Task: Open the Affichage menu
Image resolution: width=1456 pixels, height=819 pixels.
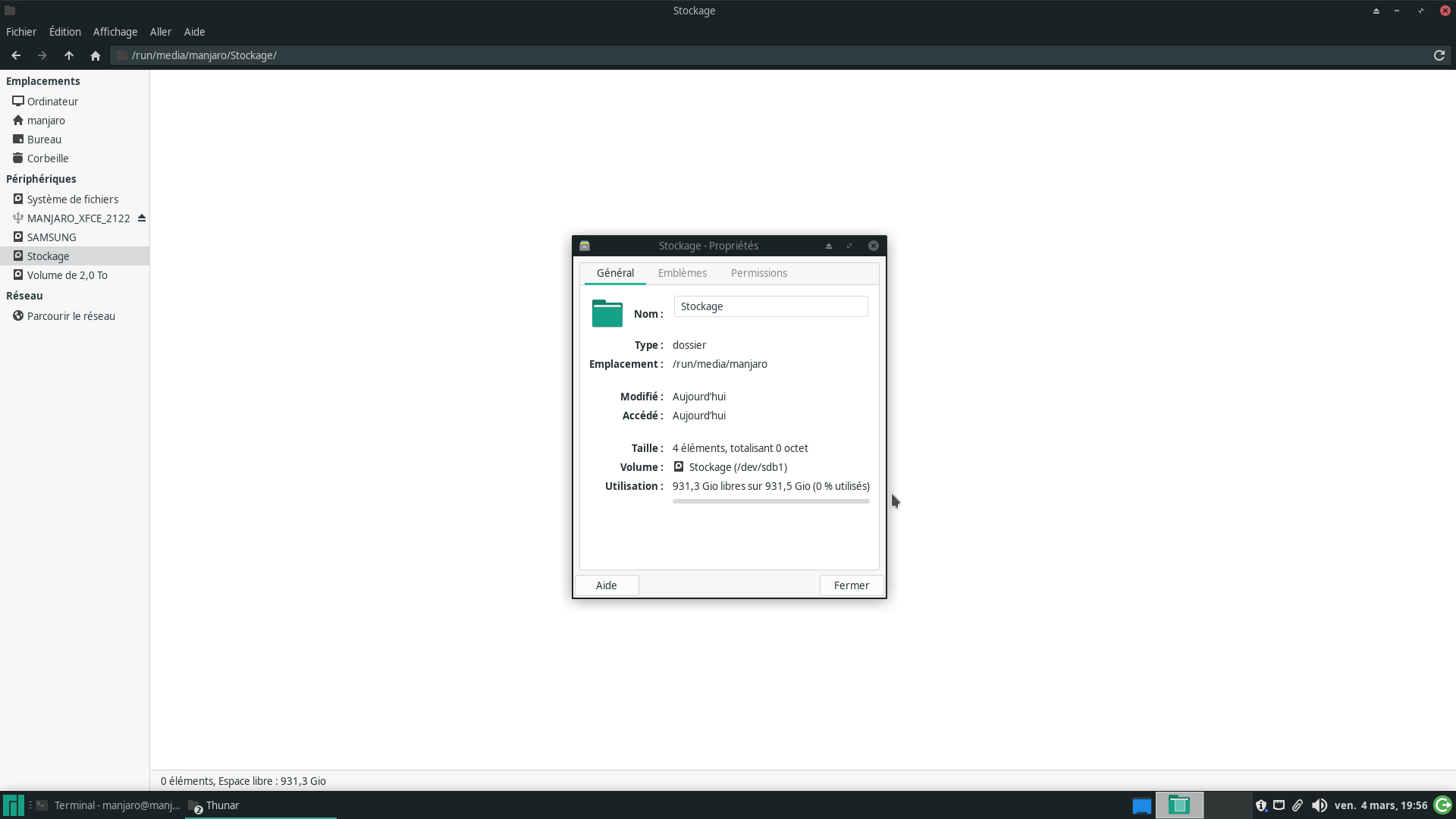Action: pyautogui.click(x=115, y=32)
